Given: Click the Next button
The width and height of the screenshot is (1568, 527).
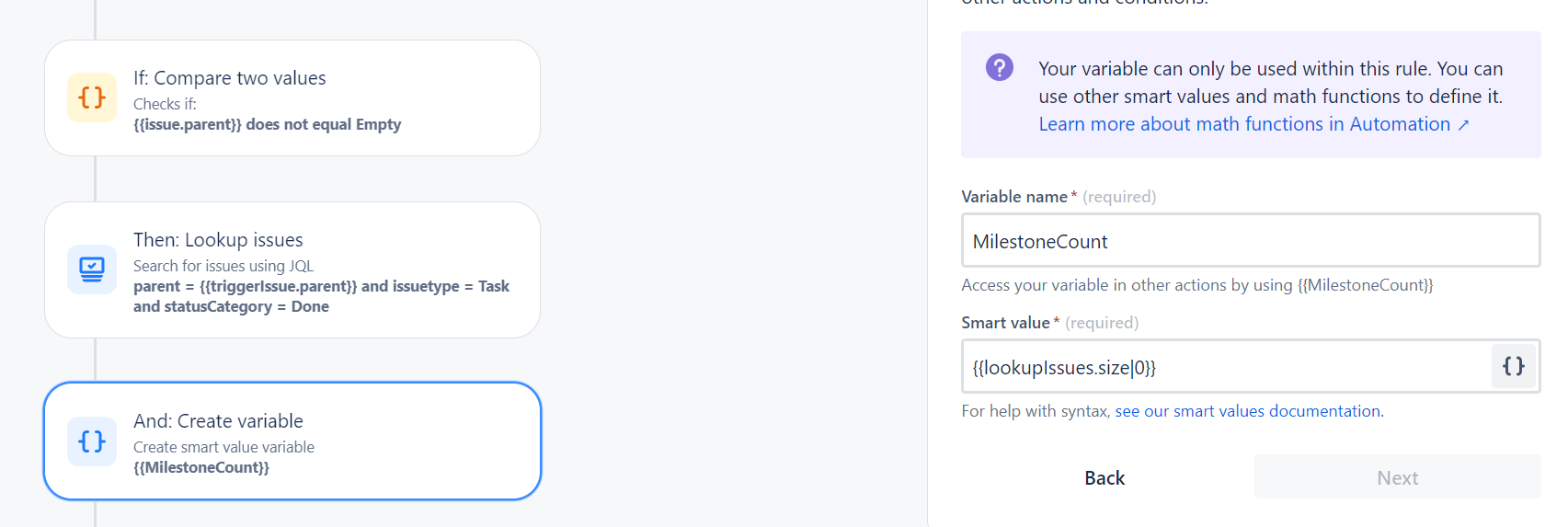Looking at the screenshot, I should pos(1396,477).
